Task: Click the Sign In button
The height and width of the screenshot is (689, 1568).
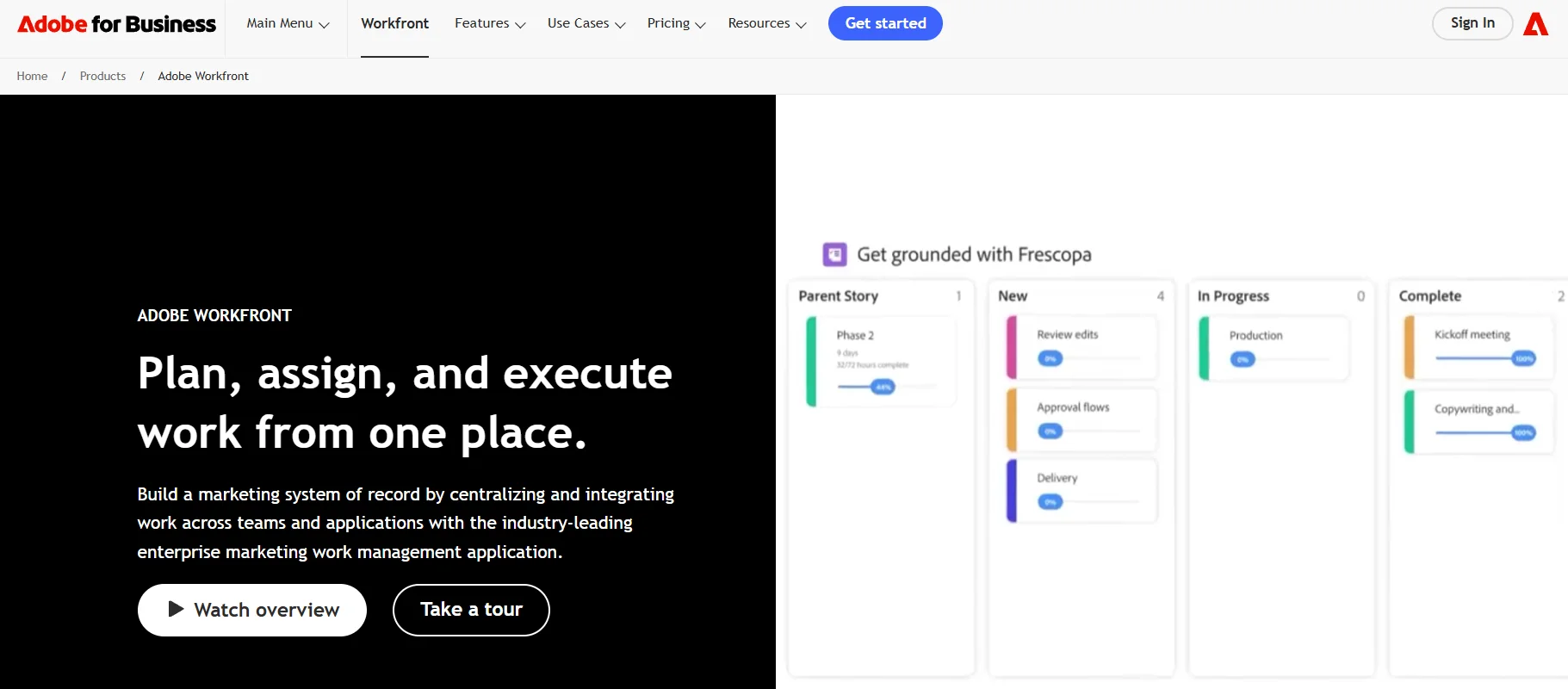Action: point(1472,23)
